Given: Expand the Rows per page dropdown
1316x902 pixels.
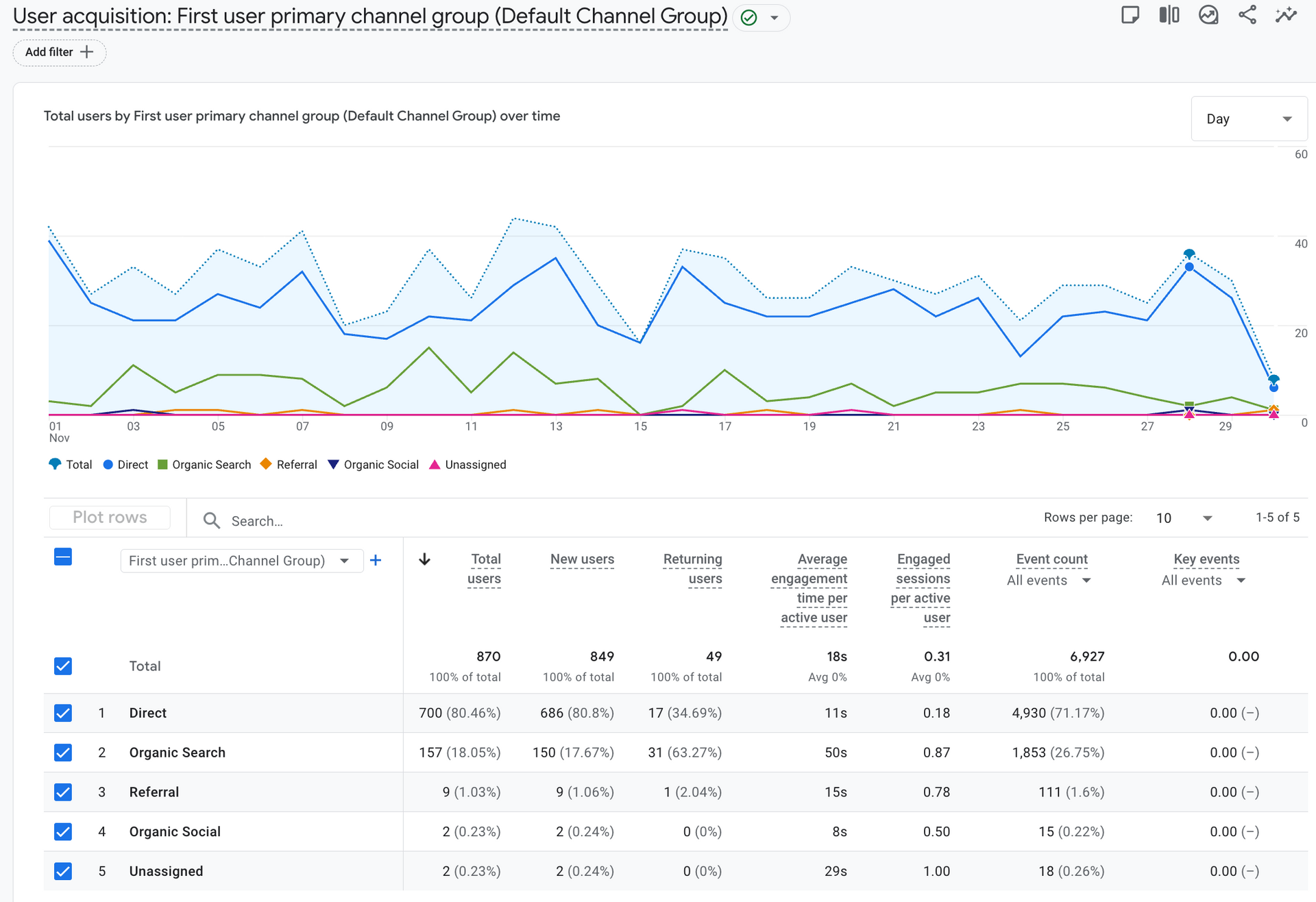Looking at the screenshot, I should pyautogui.click(x=1184, y=518).
